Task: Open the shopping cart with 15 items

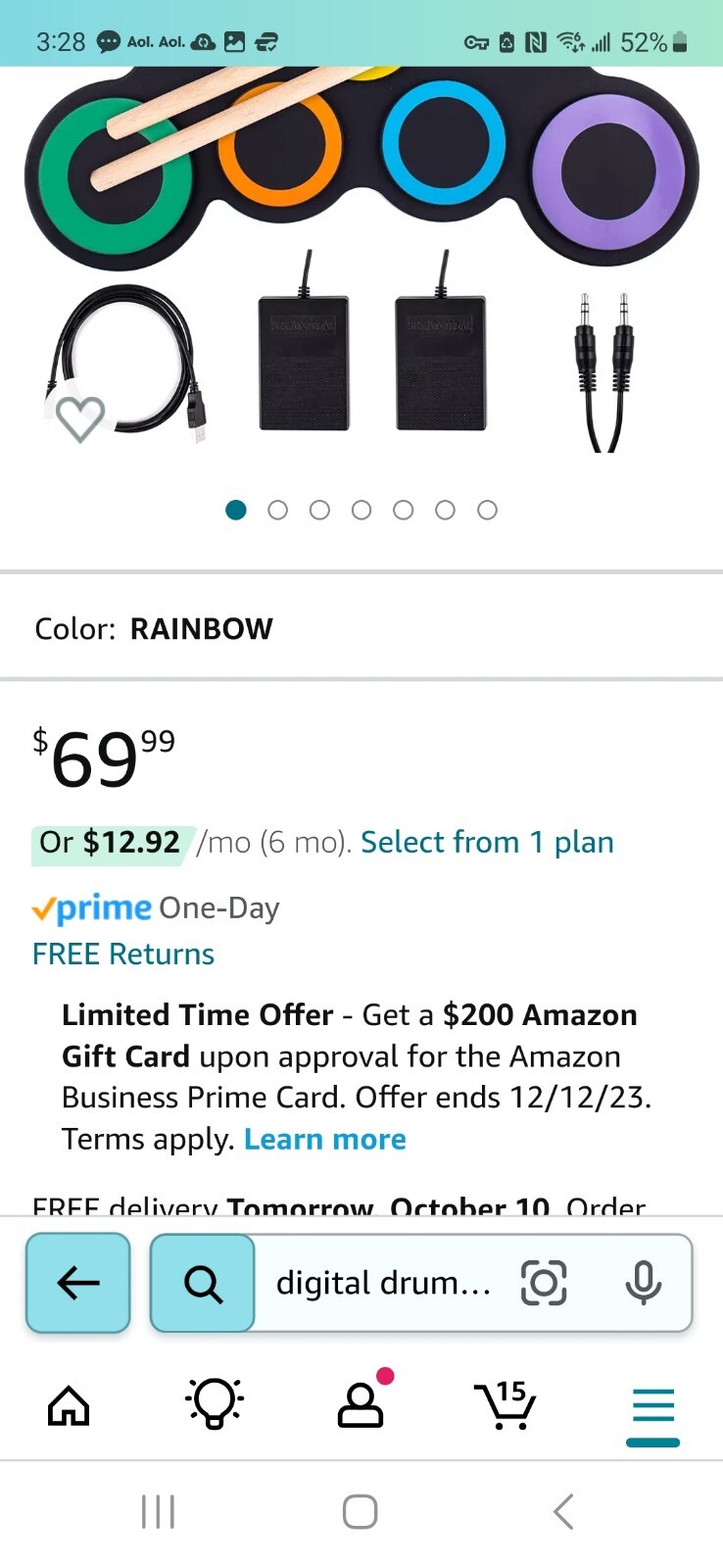Action: coord(506,1405)
